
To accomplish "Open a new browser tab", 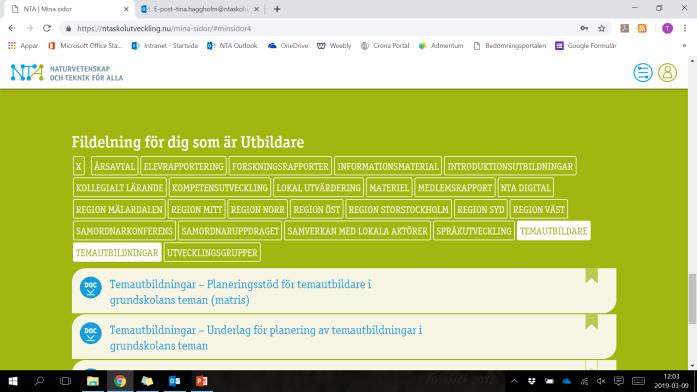I will pyautogui.click(x=277, y=9).
